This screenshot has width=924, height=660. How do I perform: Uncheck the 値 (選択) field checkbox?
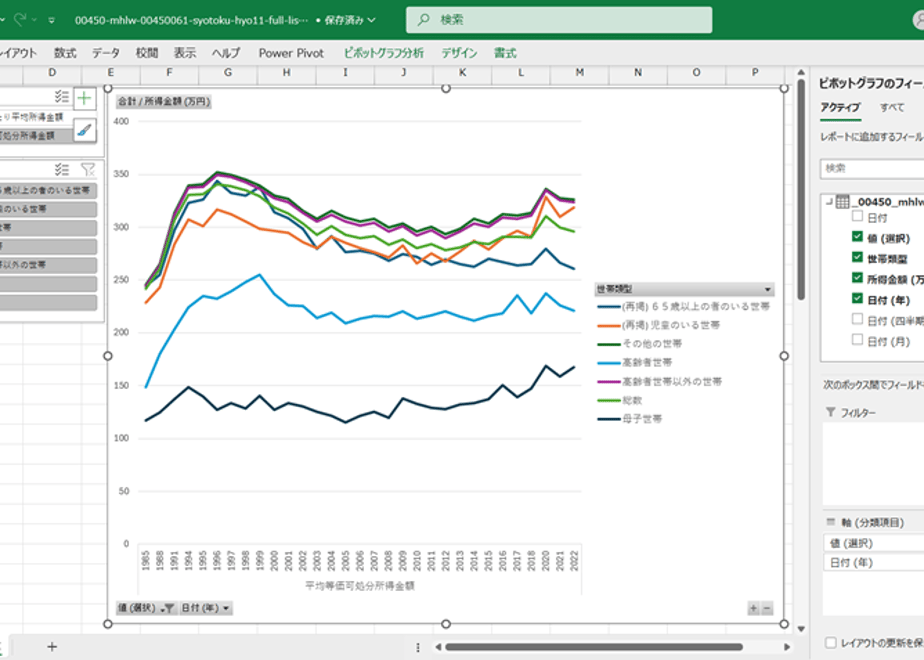click(857, 237)
